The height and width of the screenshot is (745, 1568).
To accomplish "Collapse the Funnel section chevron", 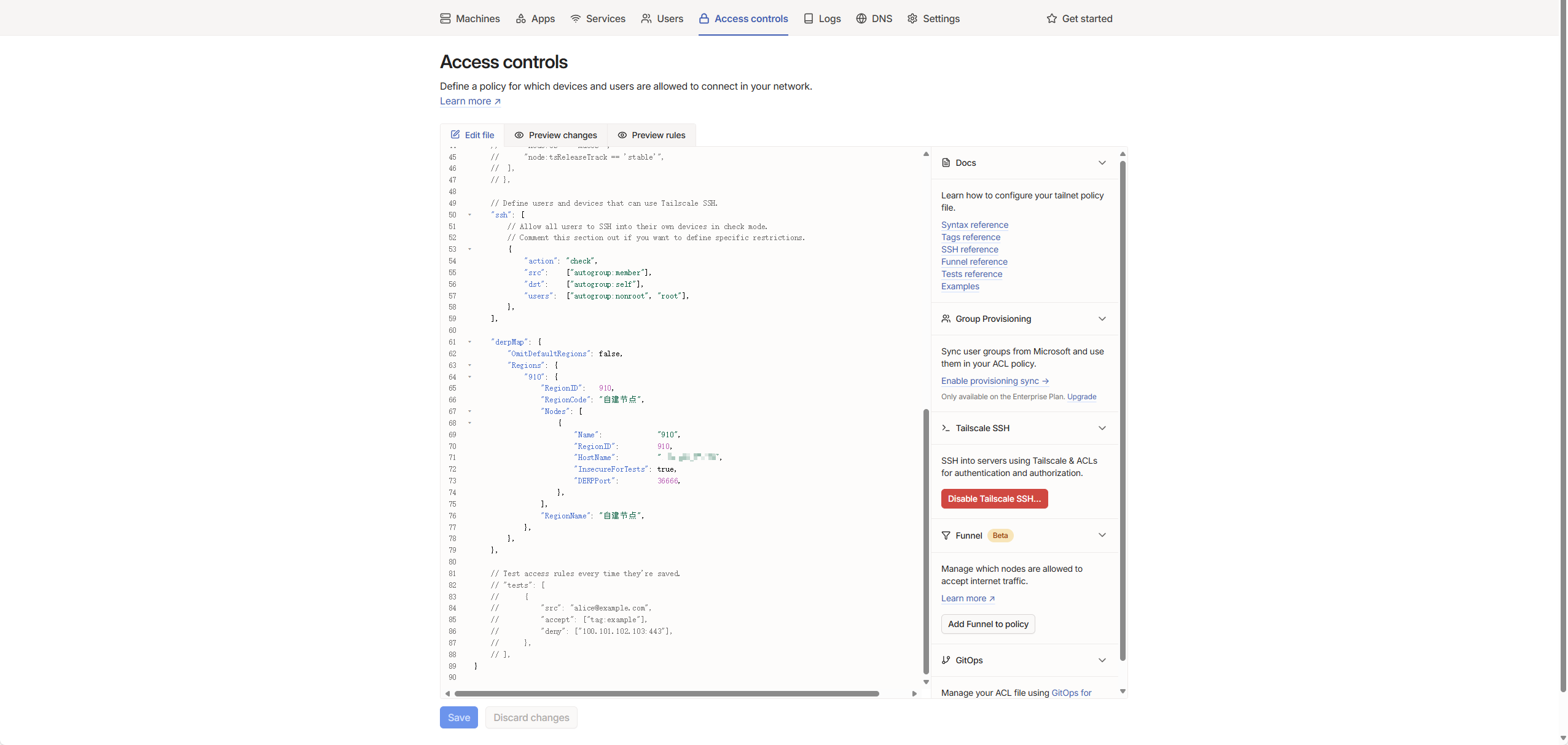I will click(x=1102, y=535).
